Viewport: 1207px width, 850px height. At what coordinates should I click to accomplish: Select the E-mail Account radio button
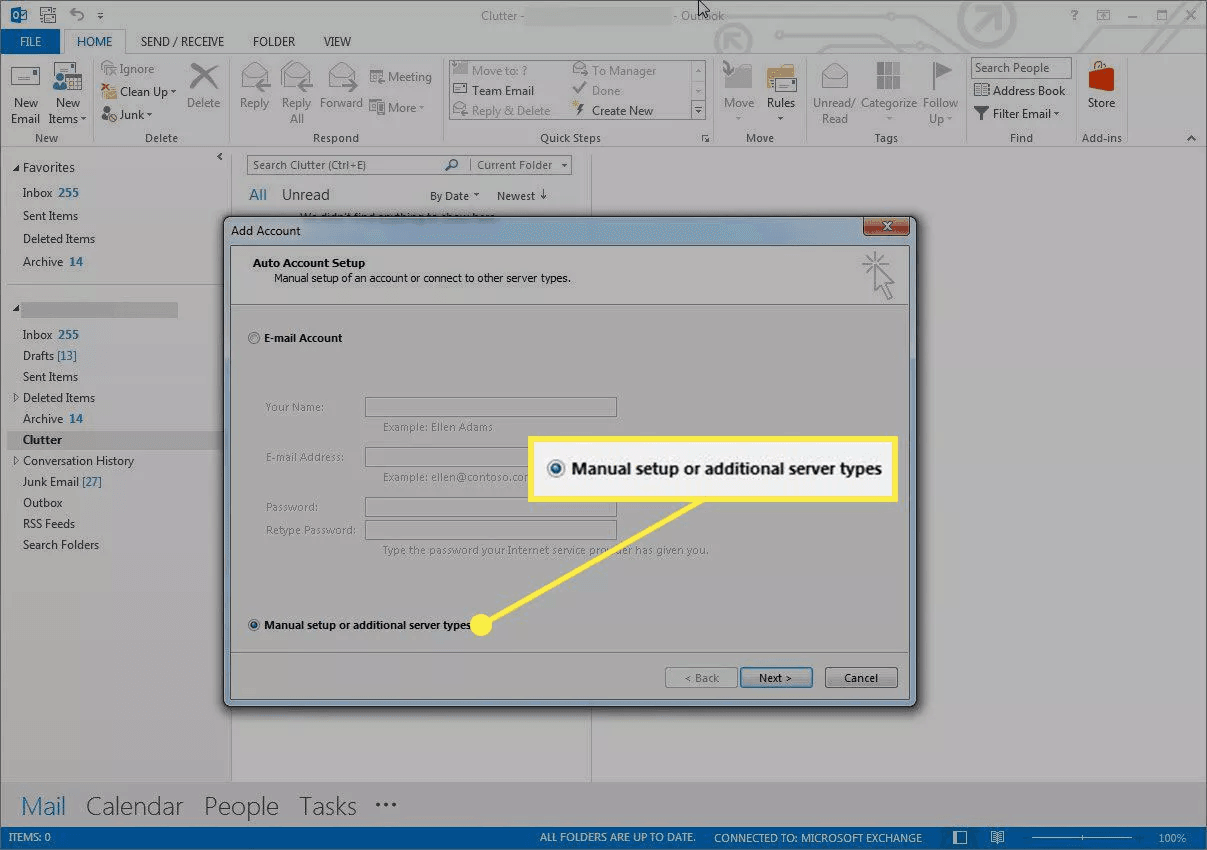coord(254,339)
